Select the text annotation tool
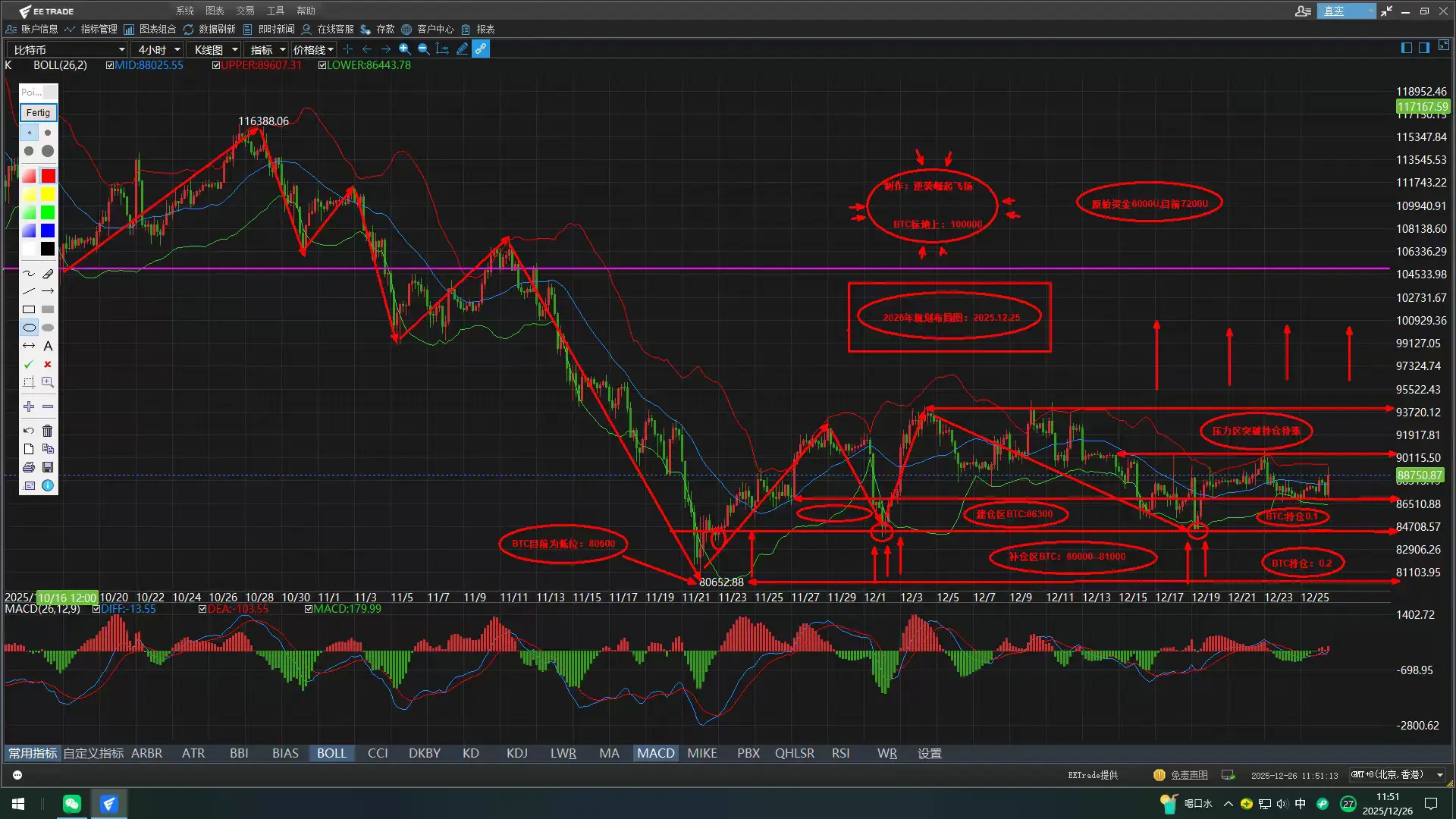Screen dimensions: 1456x819 click(48, 346)
